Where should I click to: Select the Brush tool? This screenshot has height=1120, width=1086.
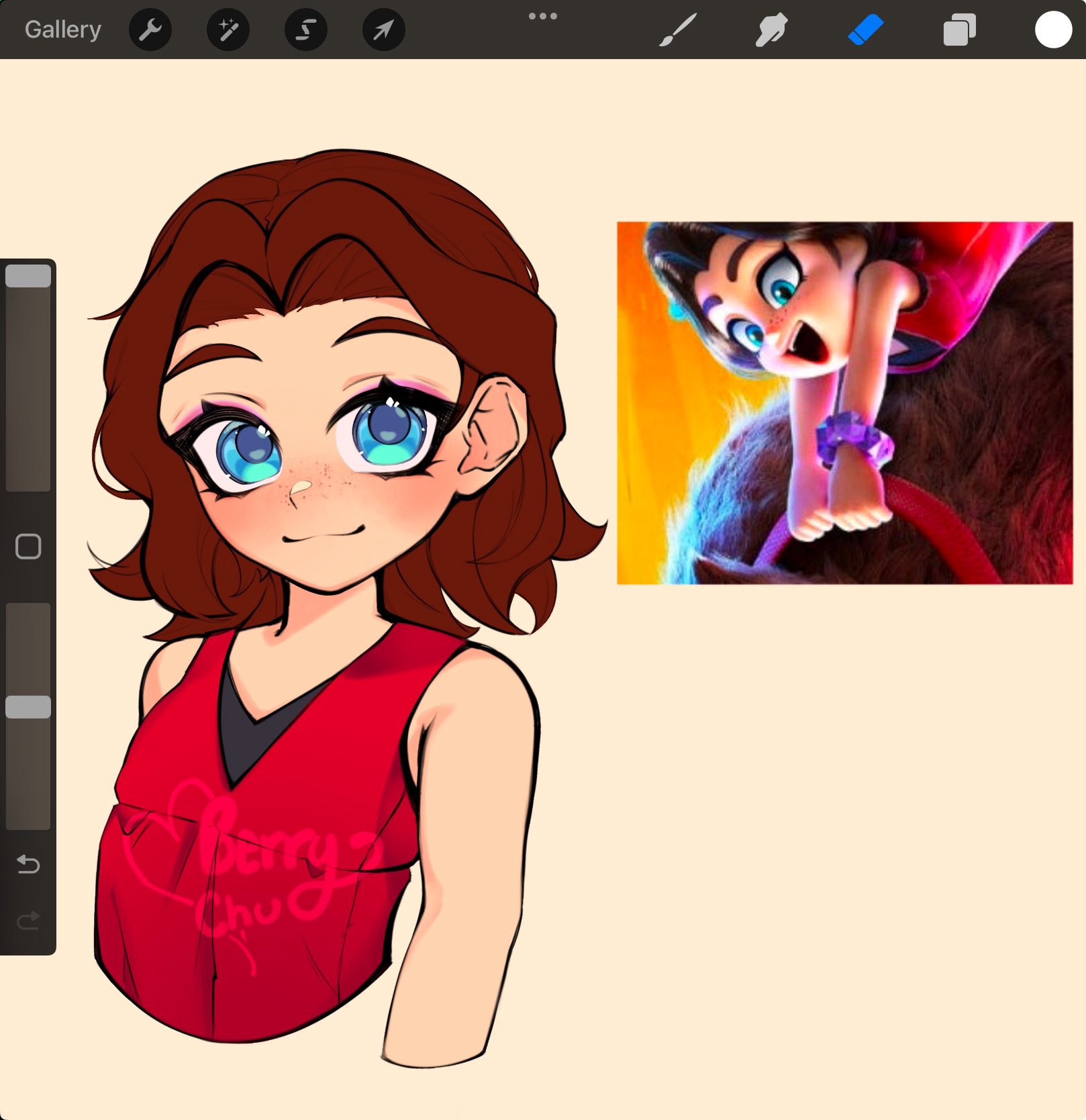[x=678, y=30]
